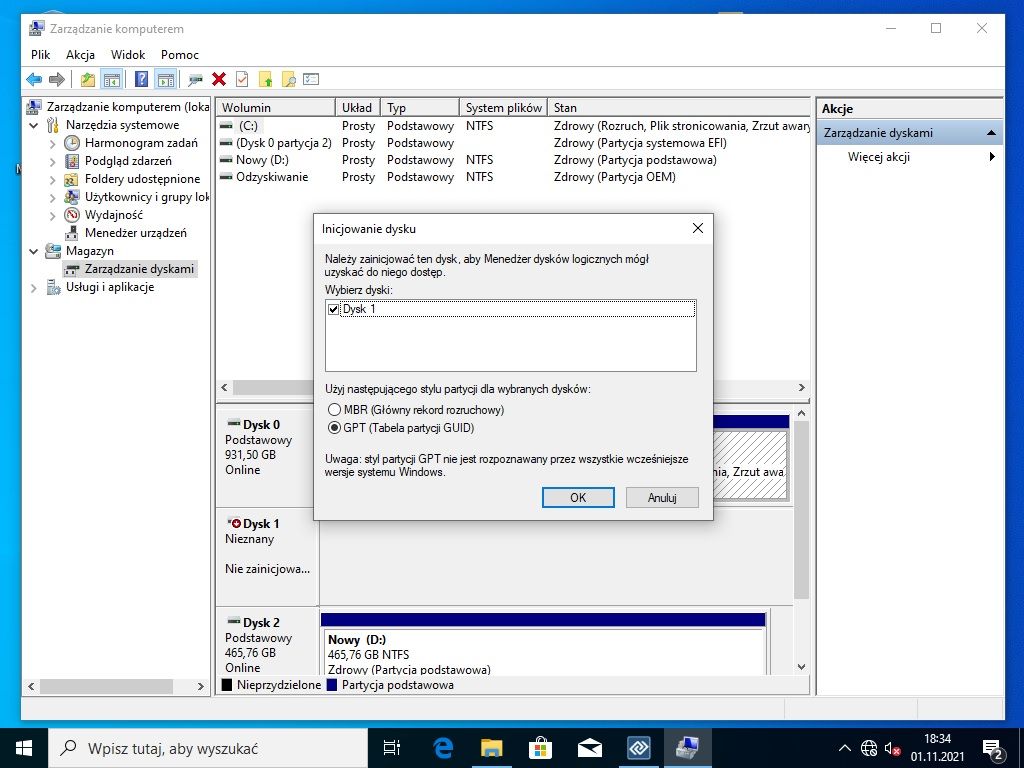Select Harmonogram zadań in tree
Image resolution: width=1024 pixels, height=768 pixels.
pyautogui.click(x=141, y=143)
